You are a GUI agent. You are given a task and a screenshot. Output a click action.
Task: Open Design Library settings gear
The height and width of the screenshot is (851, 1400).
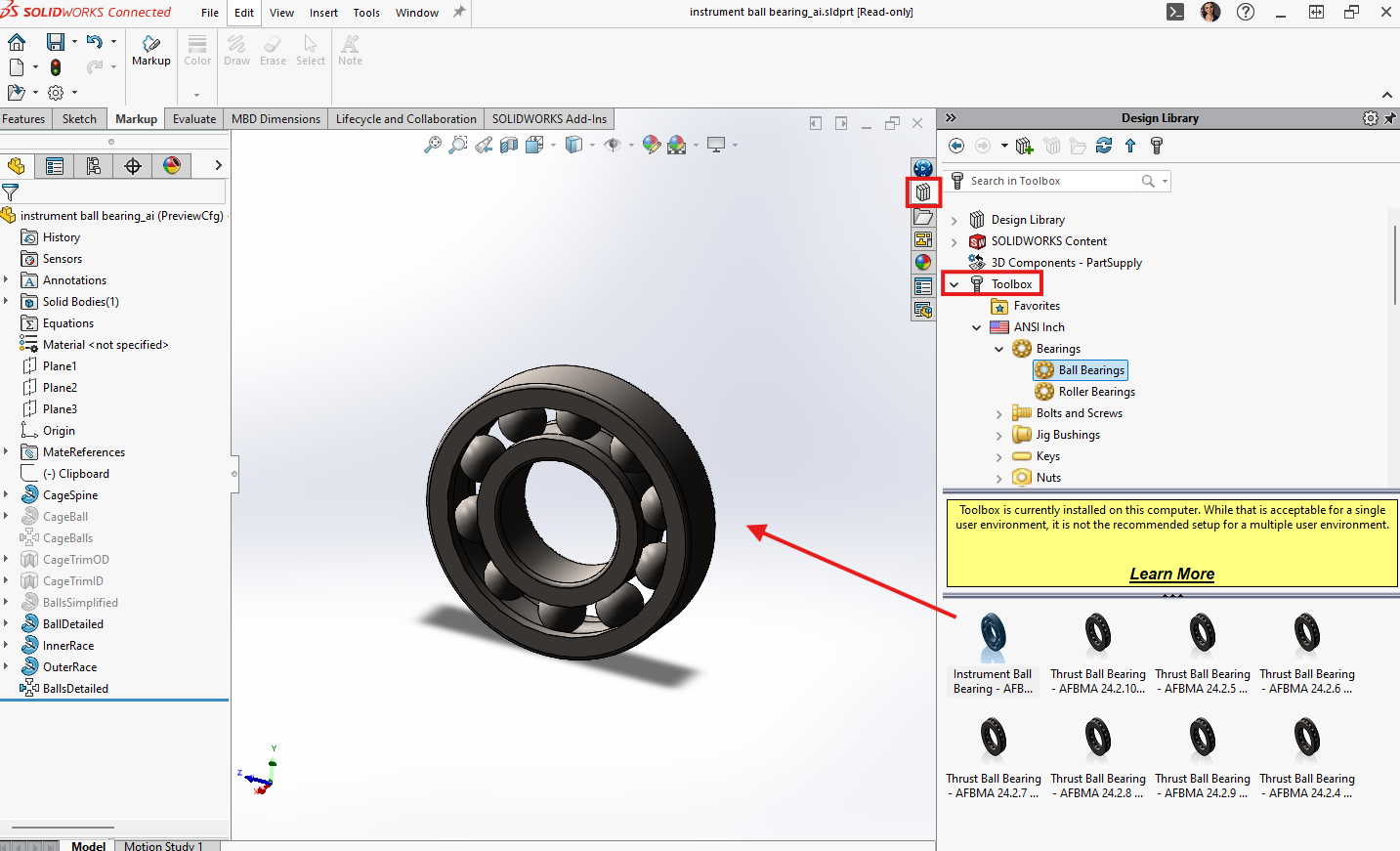pos(1371,118)
